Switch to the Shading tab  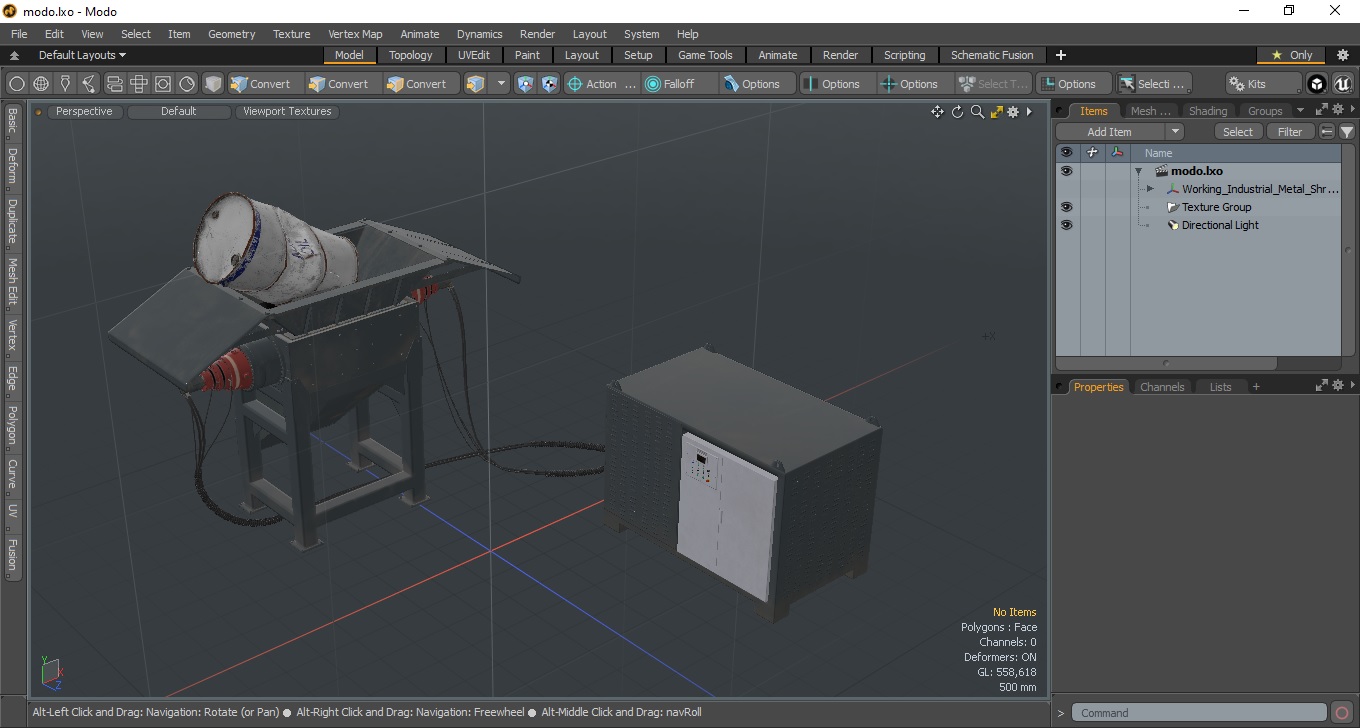point(1208,111)
